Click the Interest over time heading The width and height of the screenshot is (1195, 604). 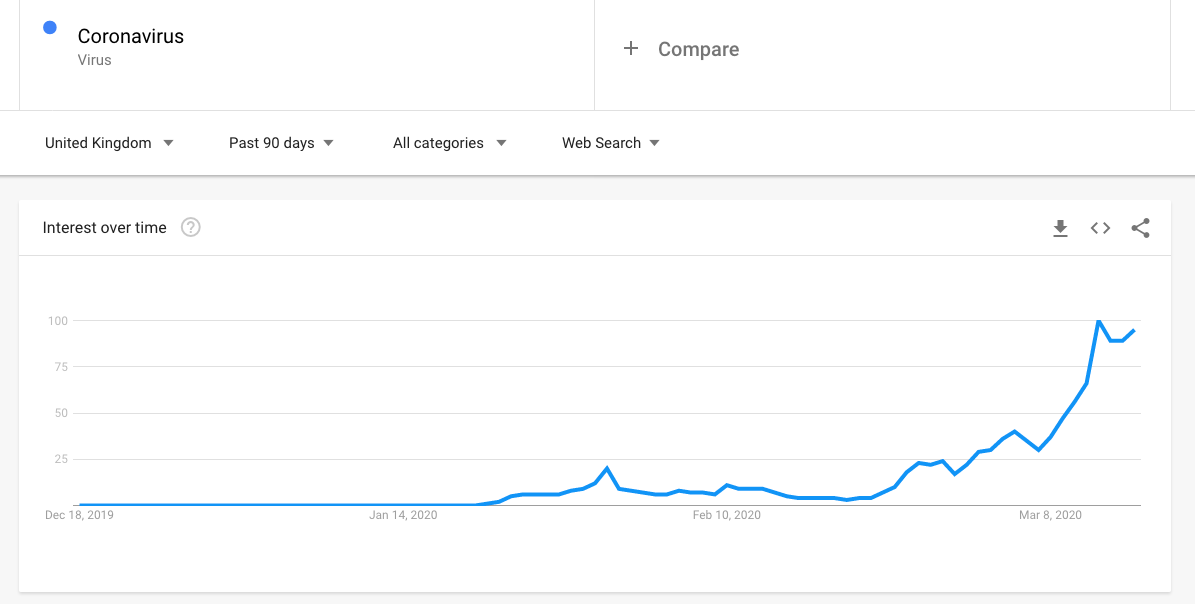coord(104,228)
